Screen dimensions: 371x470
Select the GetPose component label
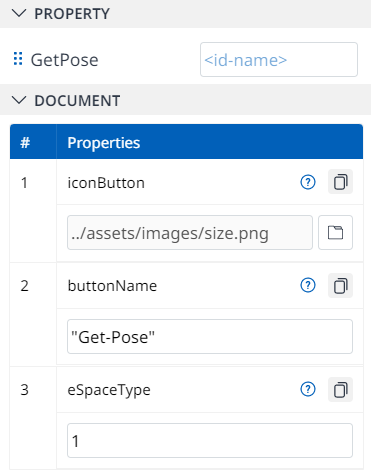tap(65, 60)
